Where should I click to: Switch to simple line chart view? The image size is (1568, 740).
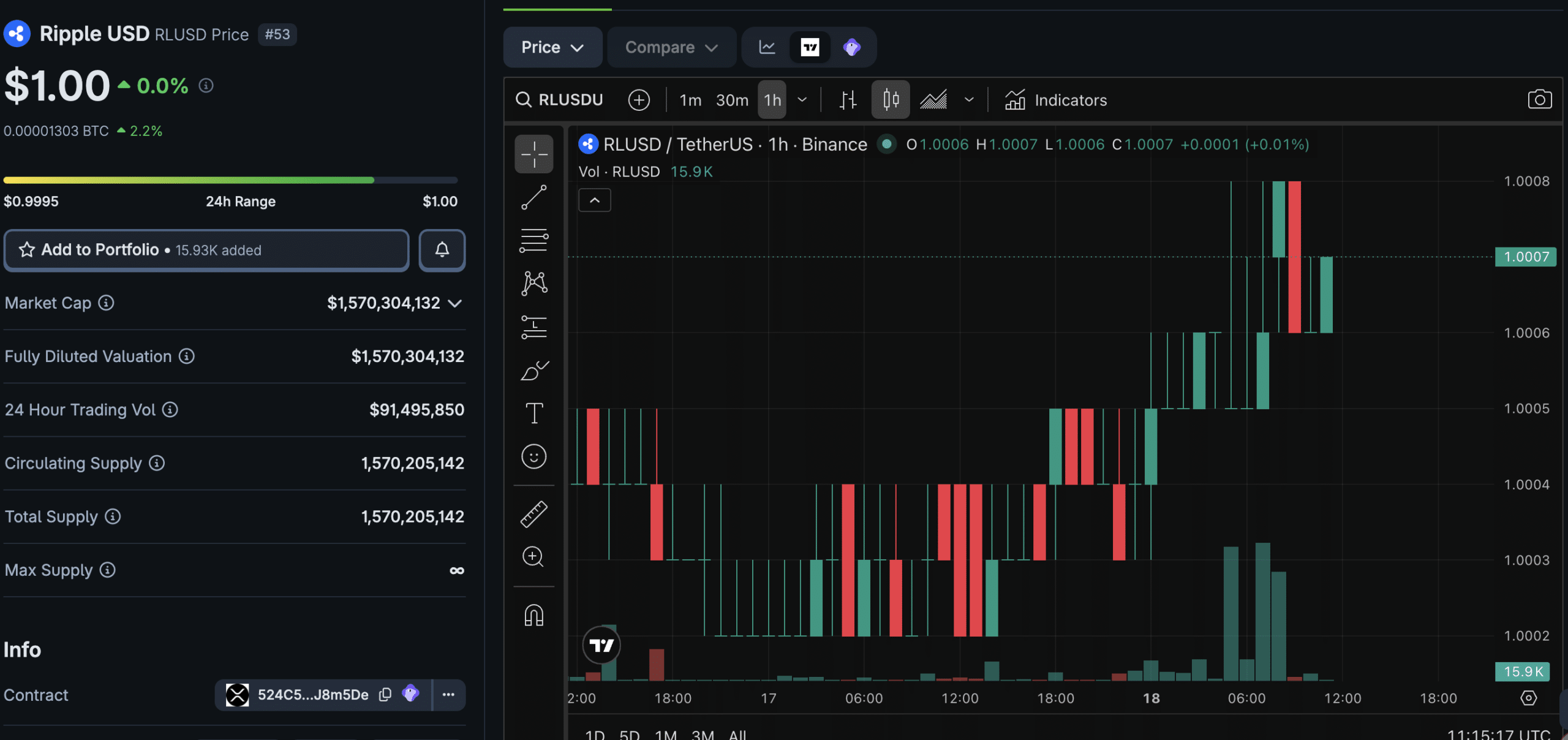click(x=767, y=47)
